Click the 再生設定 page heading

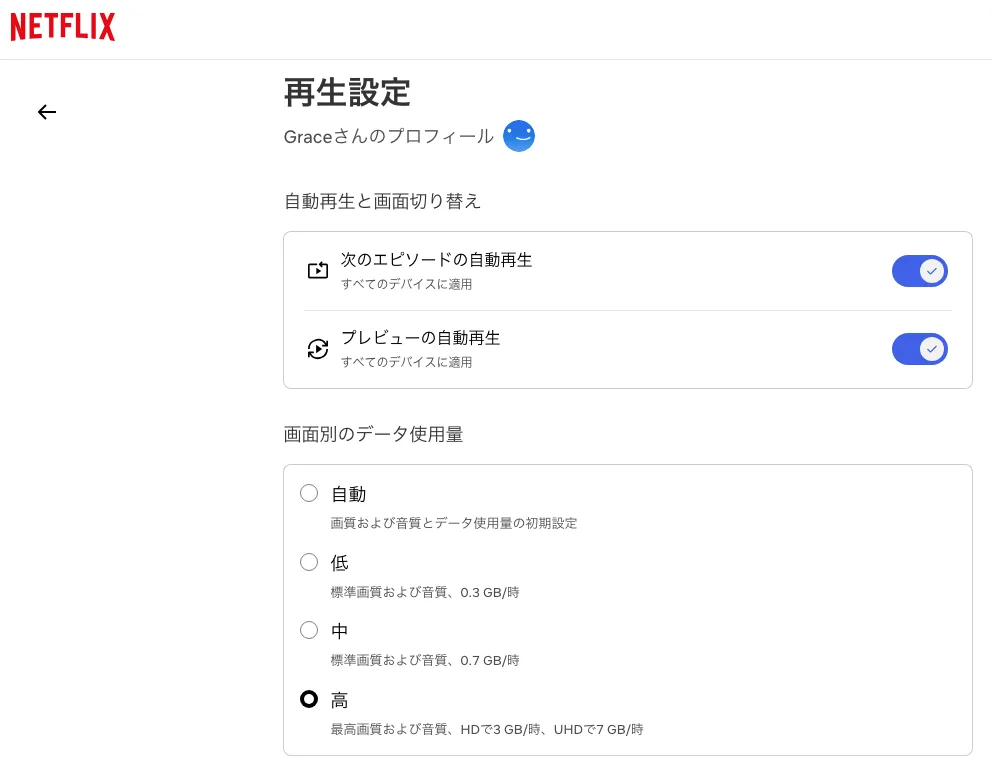click(347, 92)
